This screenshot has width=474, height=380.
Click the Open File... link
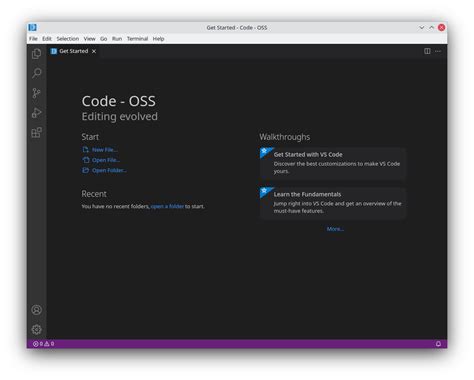[x=101, y=160]
